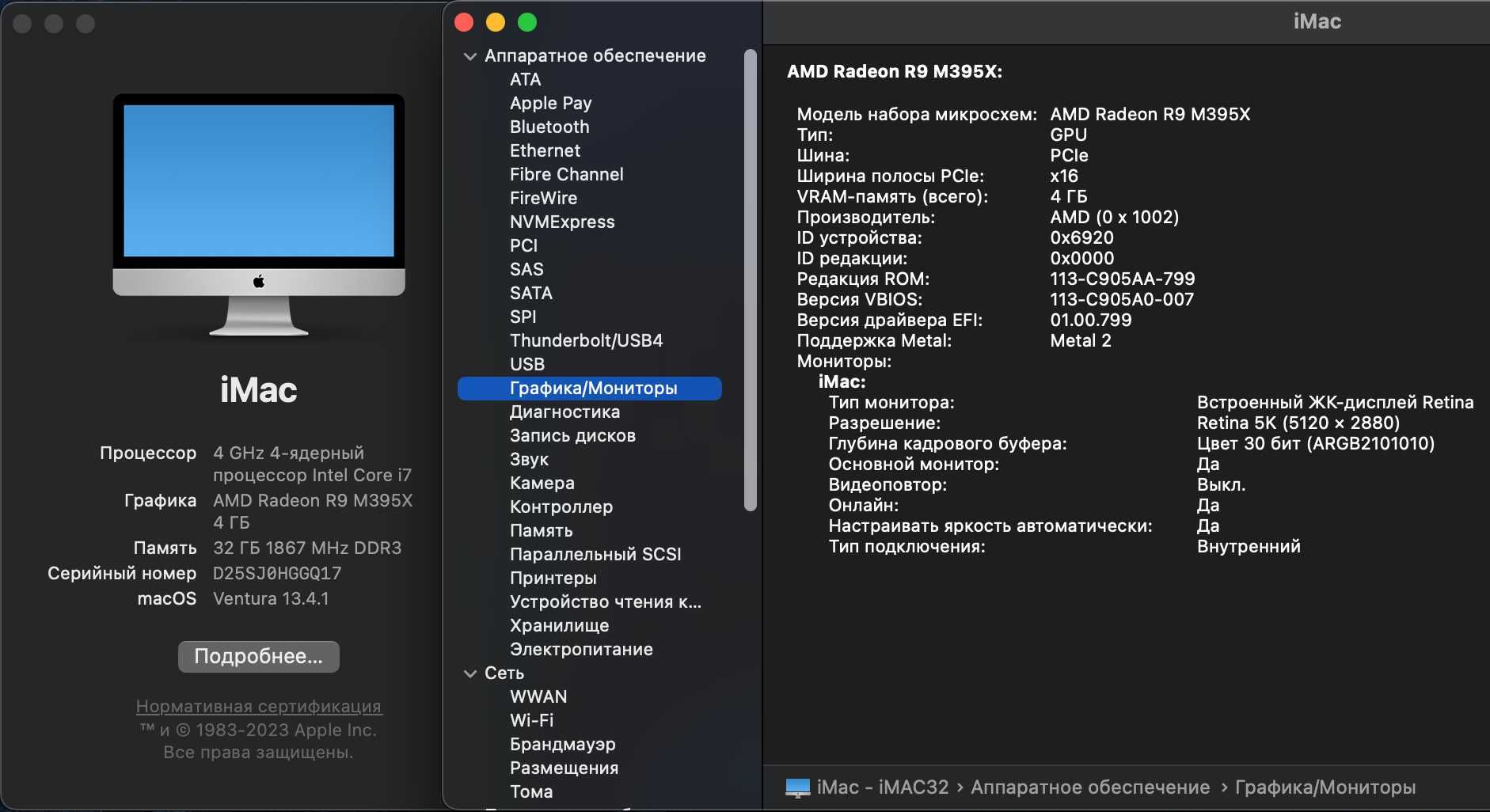Click the Retina 5K (5120 × 2880) value

(x=1298, y=423)
